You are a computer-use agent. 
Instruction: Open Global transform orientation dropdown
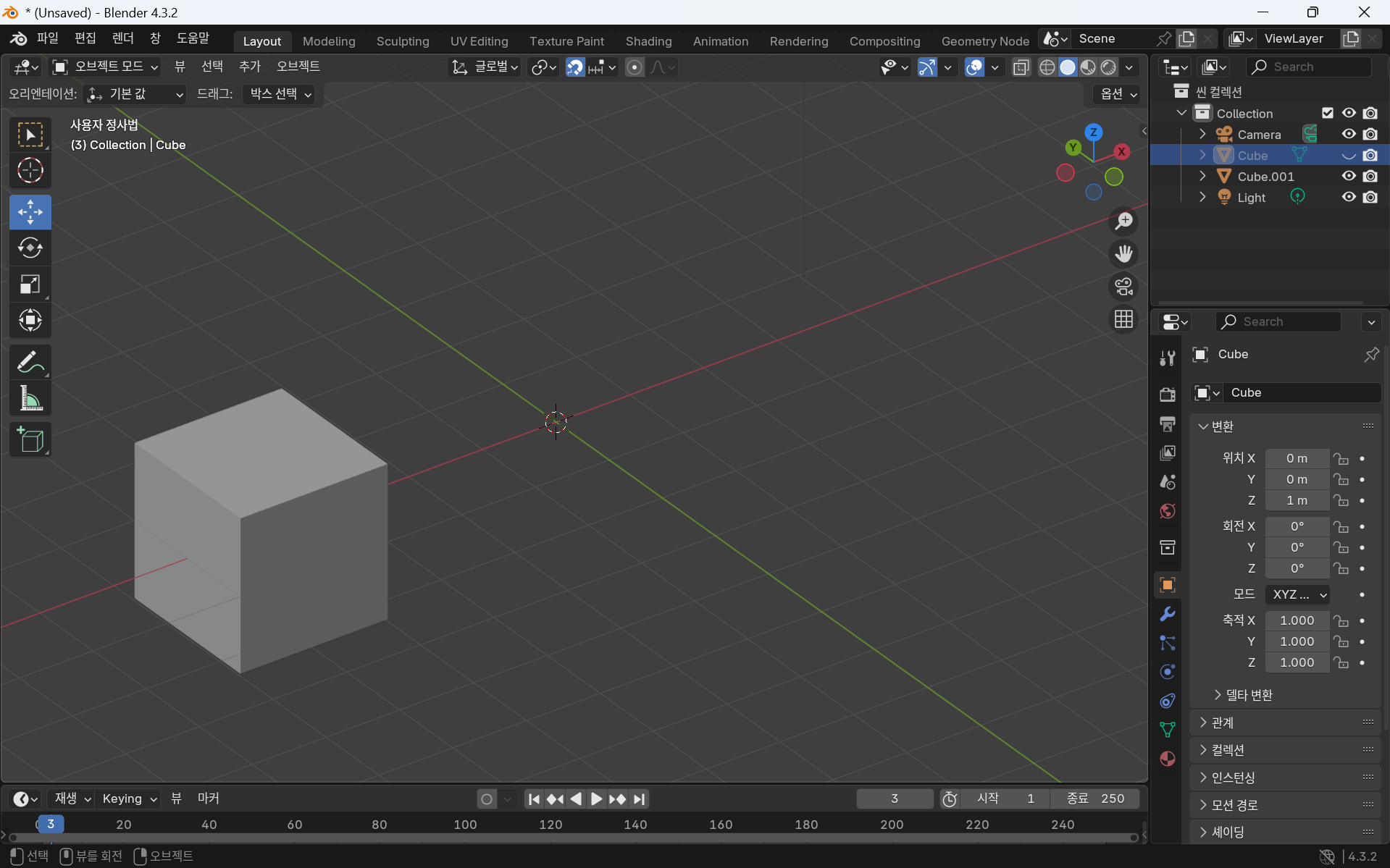tap(485, 67)
